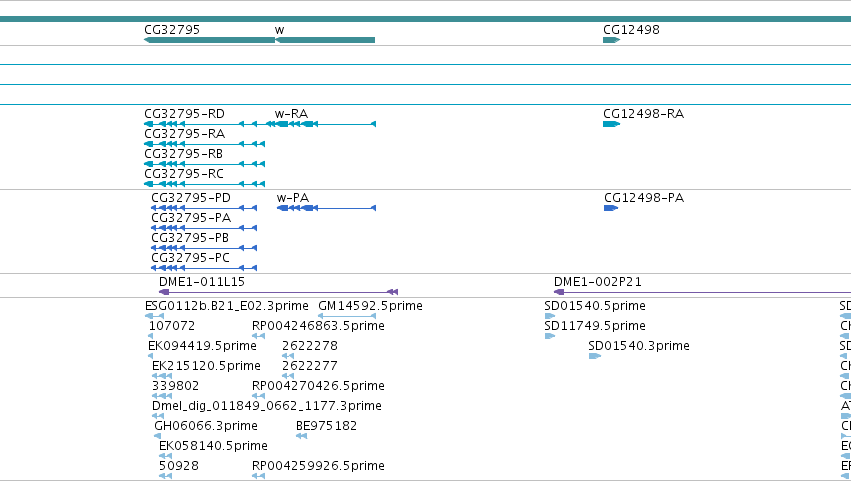Click the CG12498 gene arrow glyph

coord(612,40)
